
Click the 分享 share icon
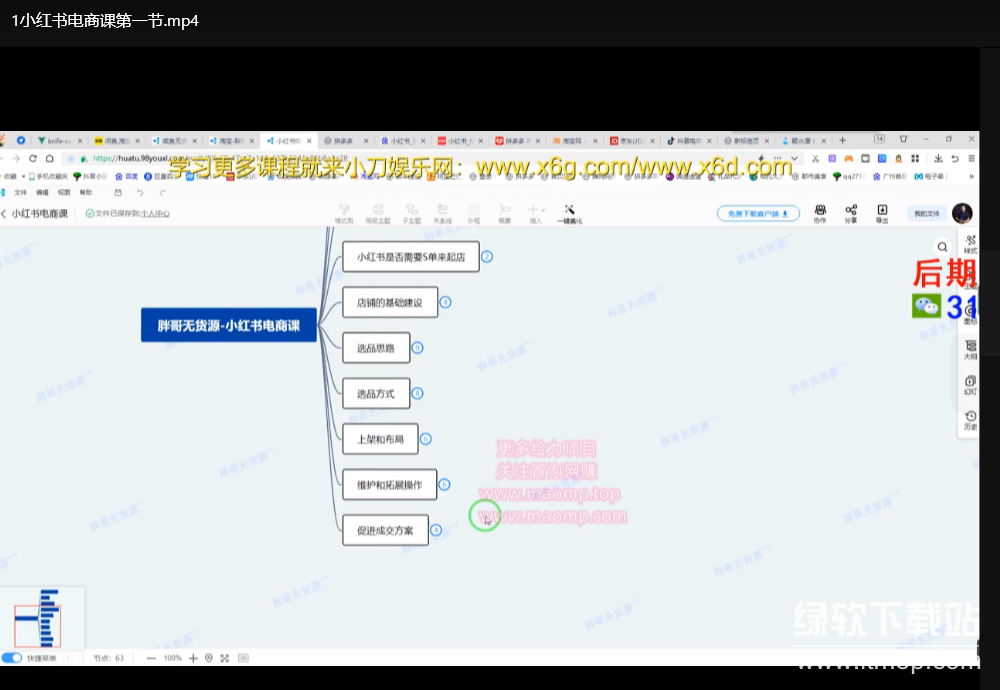click(x=851, y=214)
